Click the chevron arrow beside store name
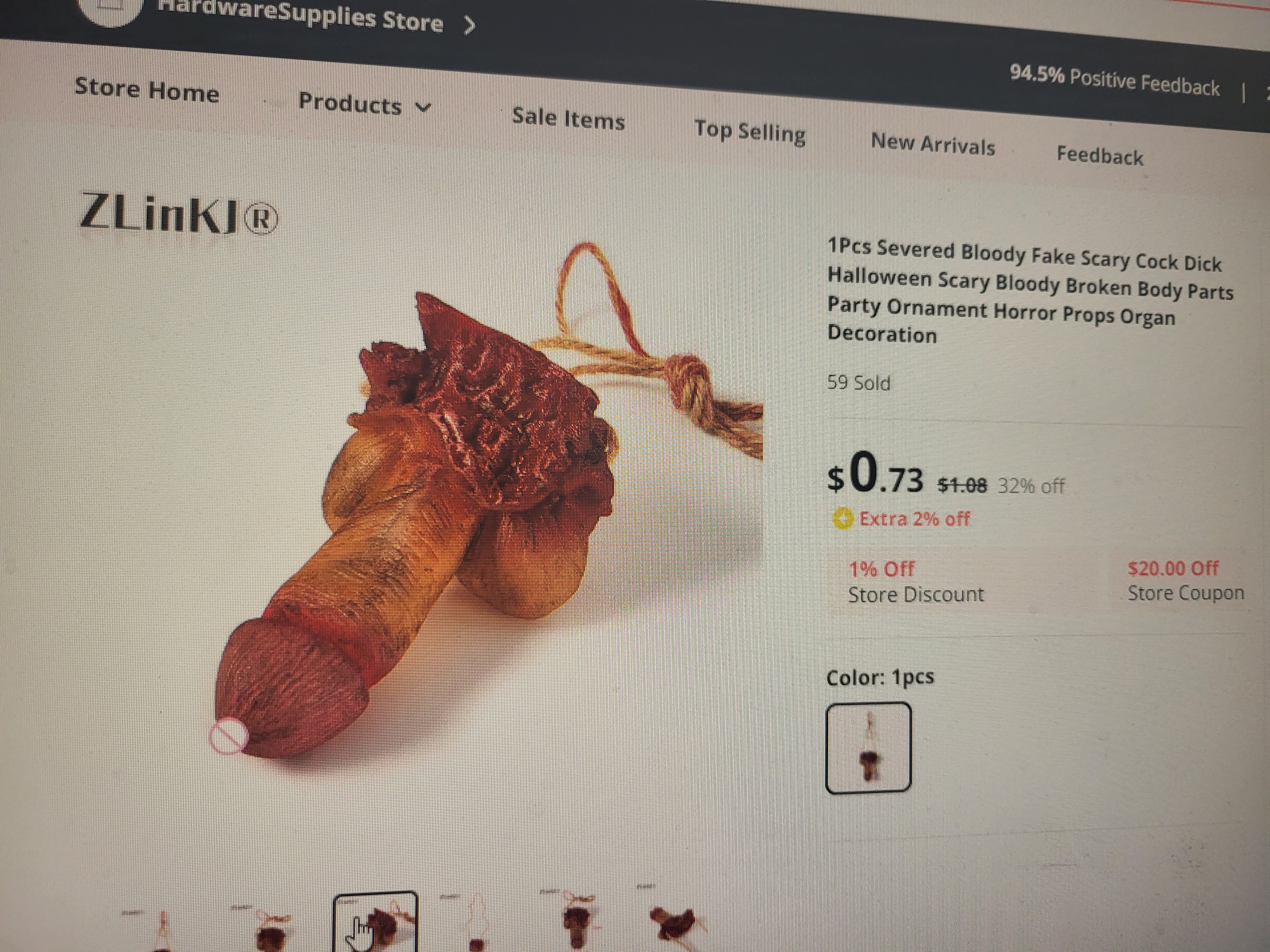The height and width of the screenshot is (952, 1270). pos(469,25)
